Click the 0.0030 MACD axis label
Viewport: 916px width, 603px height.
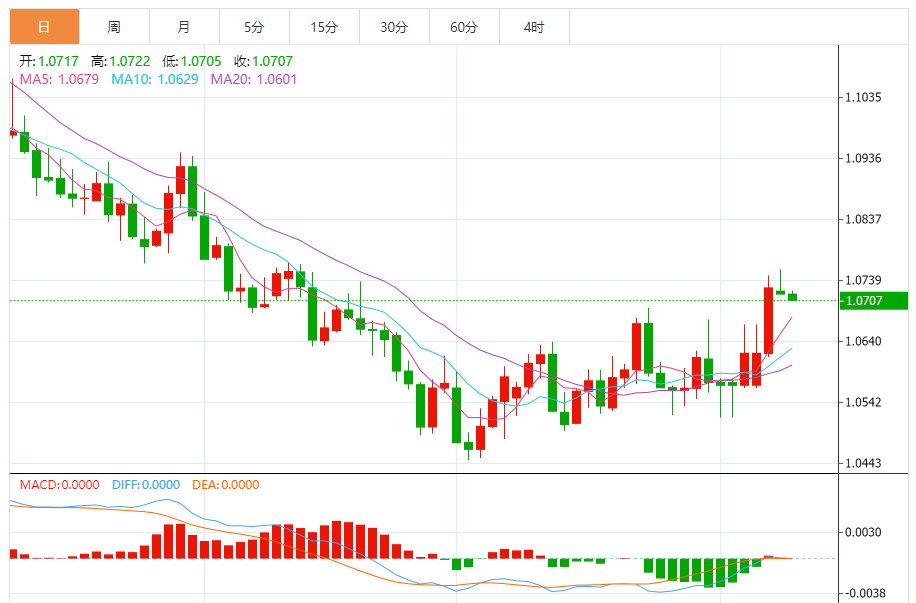point(863,532)
